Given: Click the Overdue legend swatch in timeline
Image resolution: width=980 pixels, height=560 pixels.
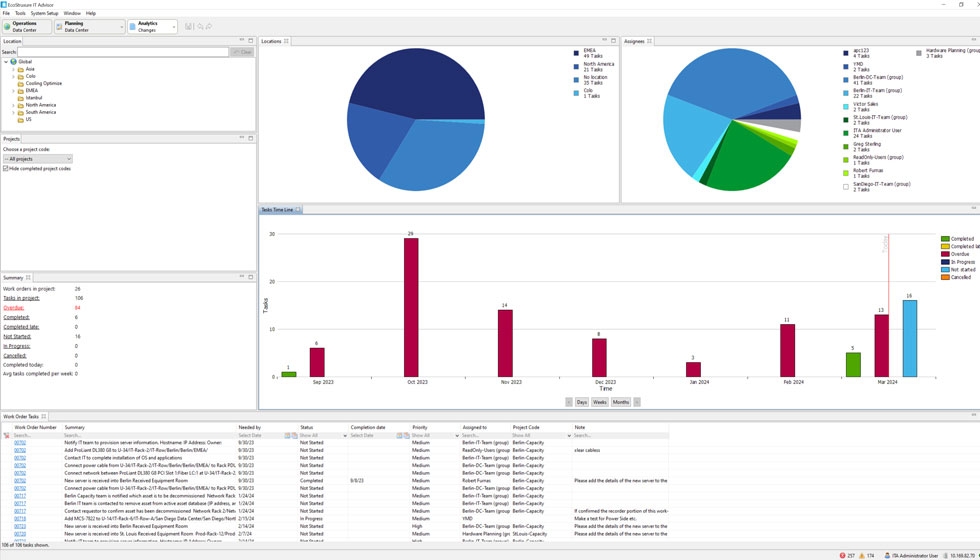Looking at the screenshot, I should click(x=945, y=254).
